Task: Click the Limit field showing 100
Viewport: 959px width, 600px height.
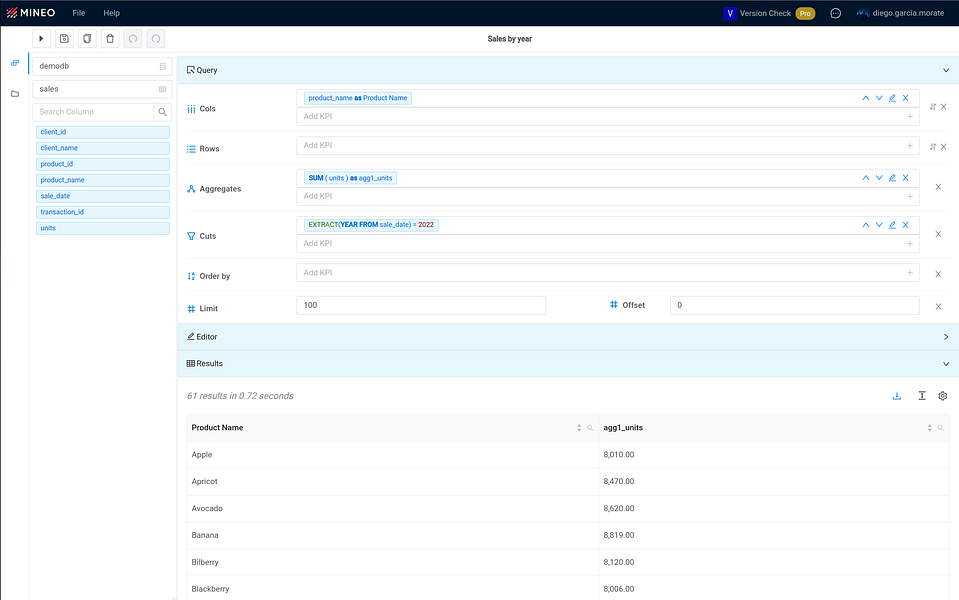Action: pyautogui.click(x=421, y=305)
